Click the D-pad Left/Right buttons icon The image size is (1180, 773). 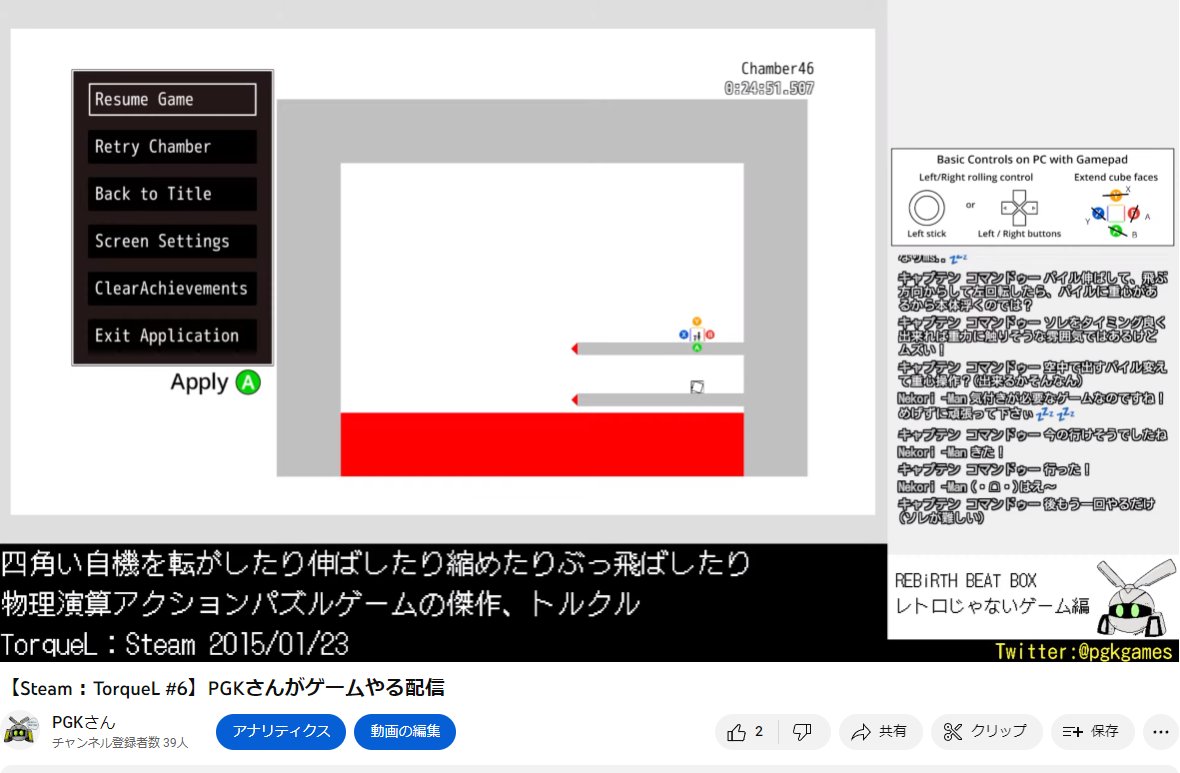[x=1019, y=208]
